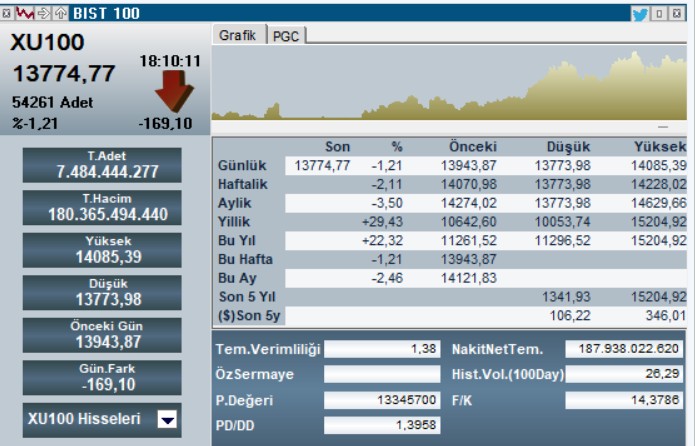This screenshot has width=695, height=446.
Task: Select the Bu Hafta row label
Action: click(245, 259)
